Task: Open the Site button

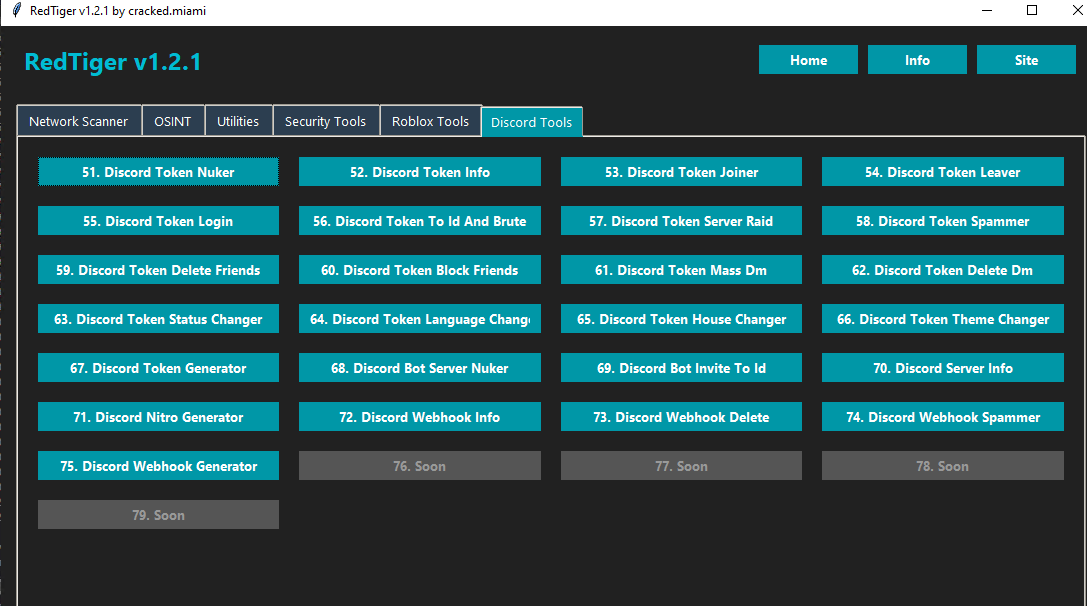Action: tap(1026, 60)
